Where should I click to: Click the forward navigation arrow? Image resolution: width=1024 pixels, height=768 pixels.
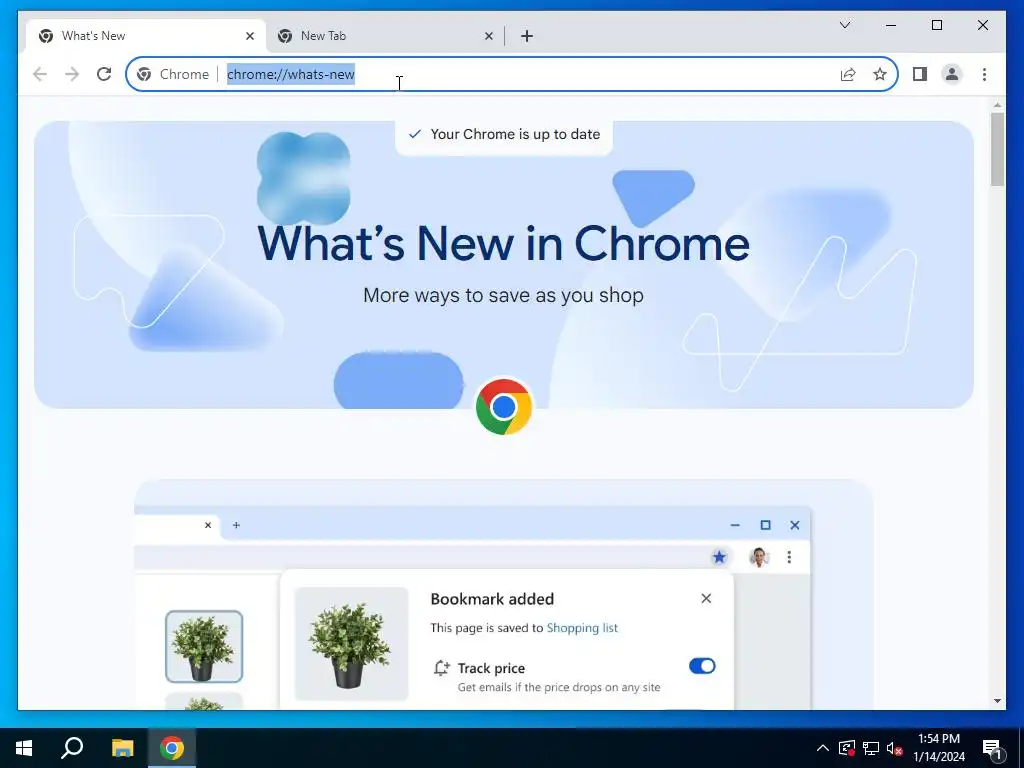pyautogui.click(x=72, y=74)
